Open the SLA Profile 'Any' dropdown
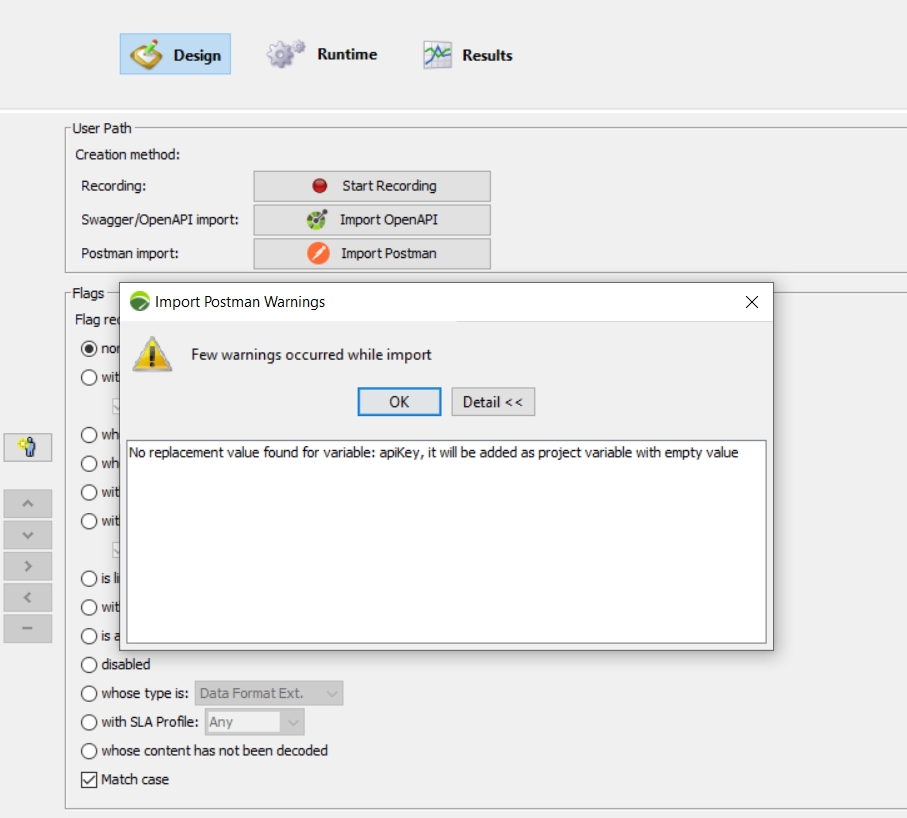 coord(255,722)
